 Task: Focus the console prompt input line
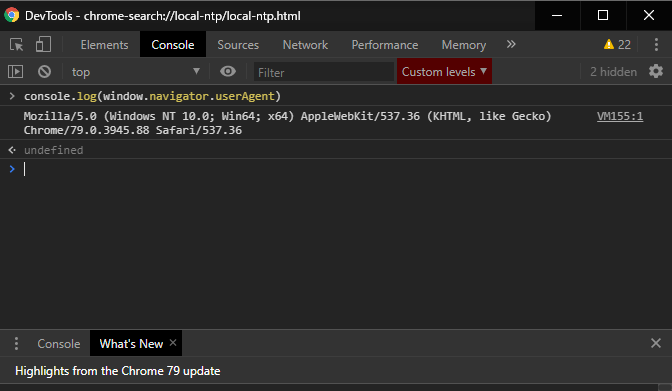point(343,169)
